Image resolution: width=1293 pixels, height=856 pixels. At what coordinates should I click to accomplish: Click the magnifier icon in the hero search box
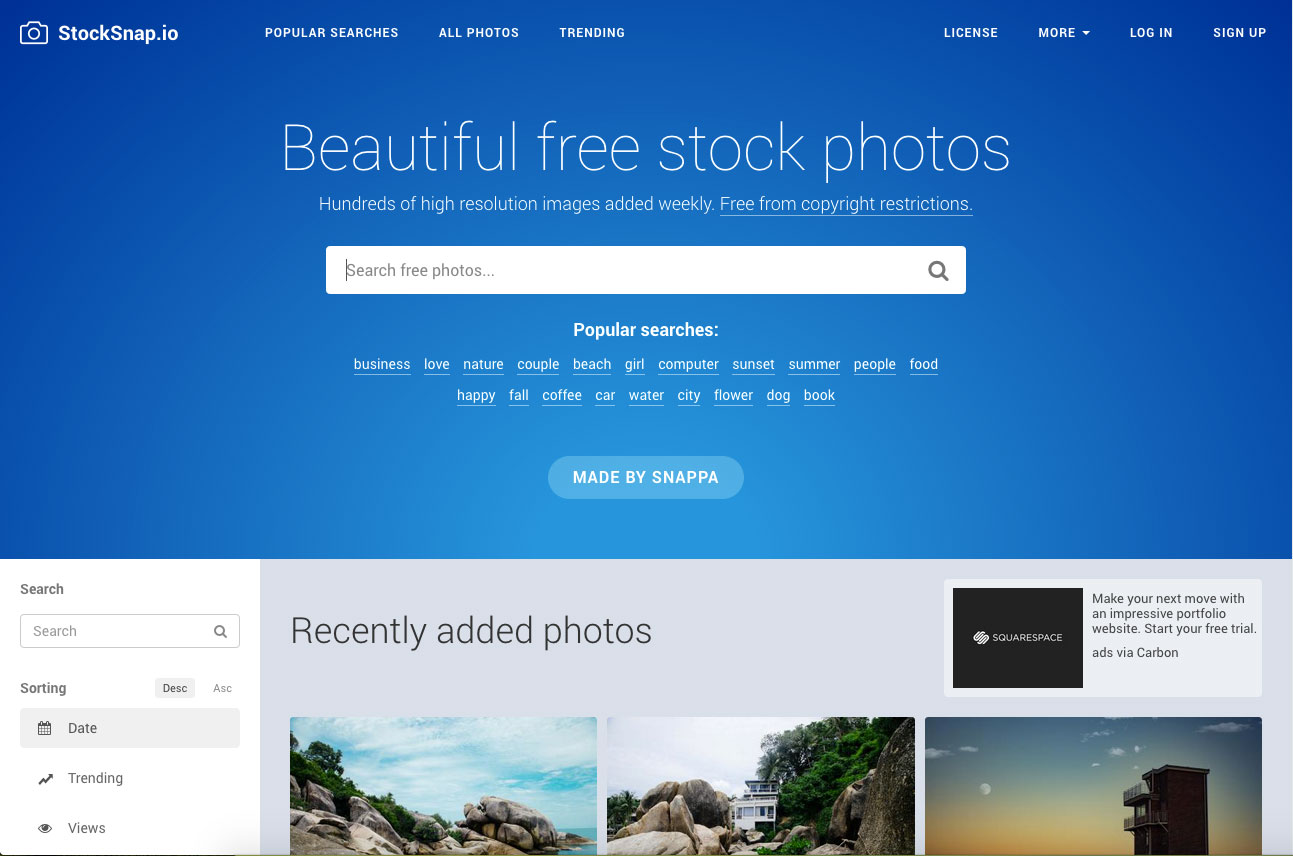pyautogui.click(x=938, y=270)
